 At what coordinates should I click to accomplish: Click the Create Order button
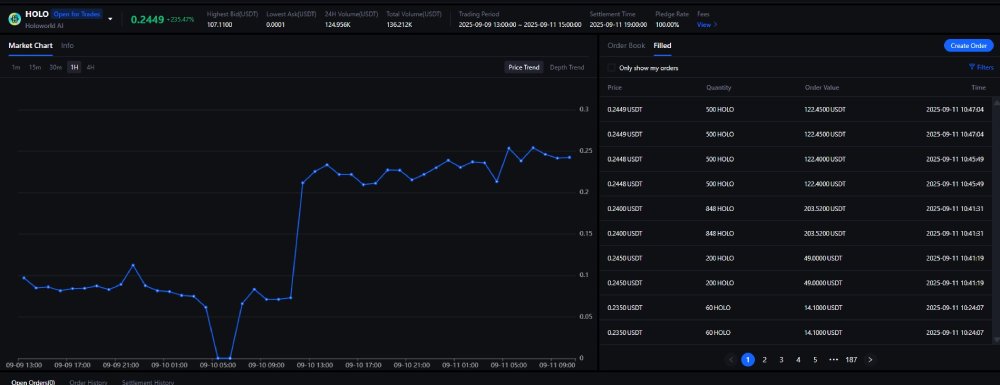(968, 46)
